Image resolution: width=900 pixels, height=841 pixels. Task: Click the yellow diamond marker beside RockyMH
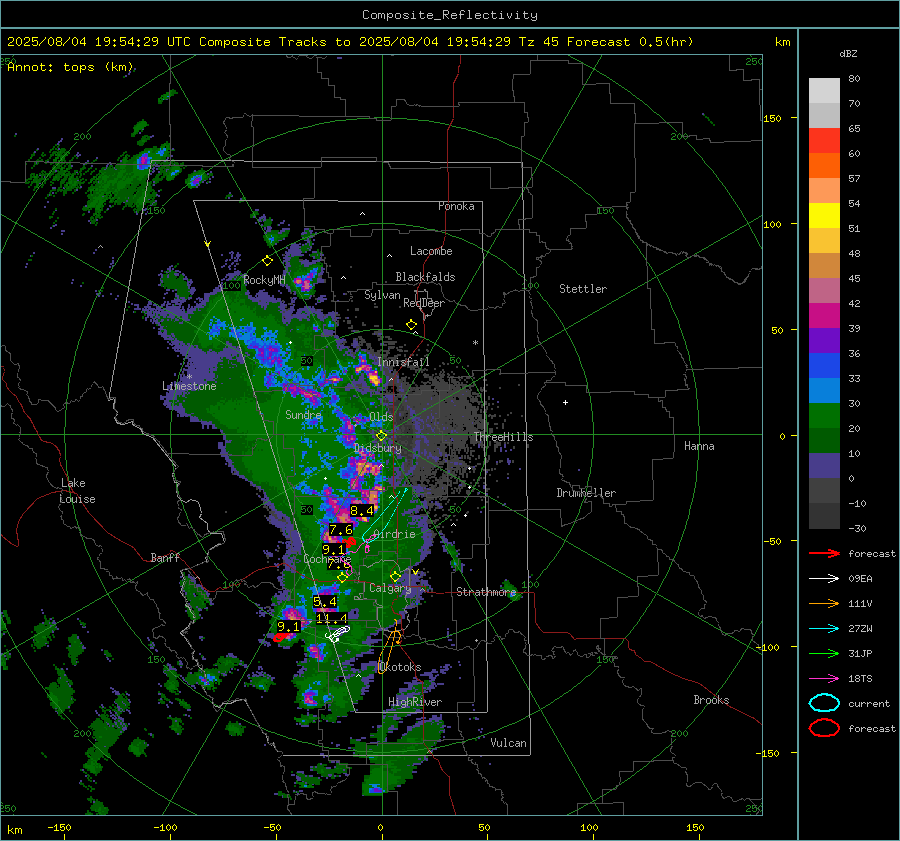(267, 261)
